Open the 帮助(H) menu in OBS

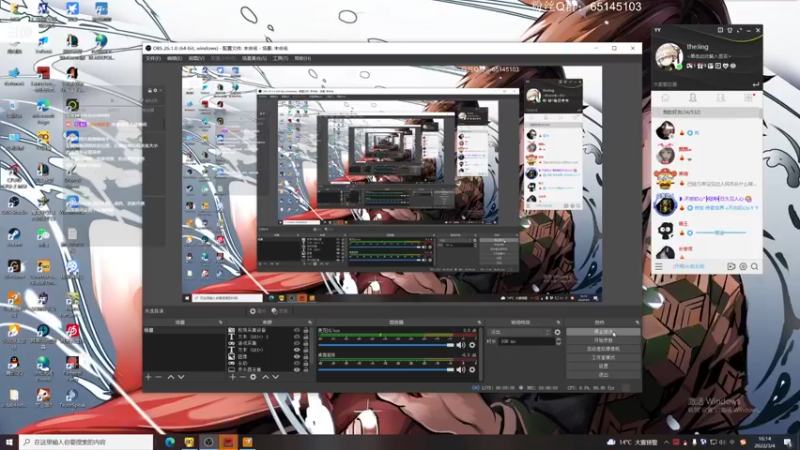(x=303, y=59)
